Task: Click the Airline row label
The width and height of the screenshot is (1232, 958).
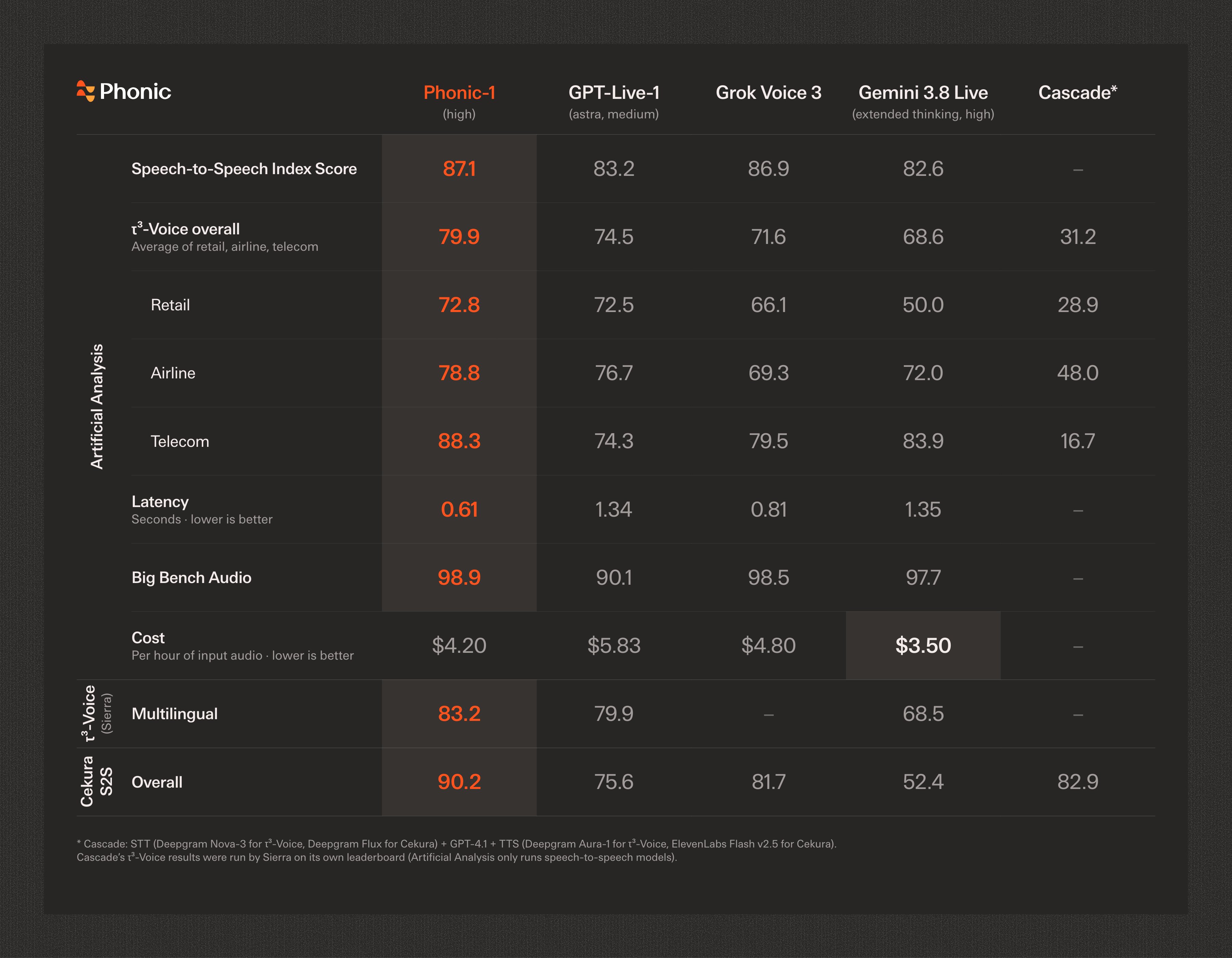Action: click(x=172, y=373)
